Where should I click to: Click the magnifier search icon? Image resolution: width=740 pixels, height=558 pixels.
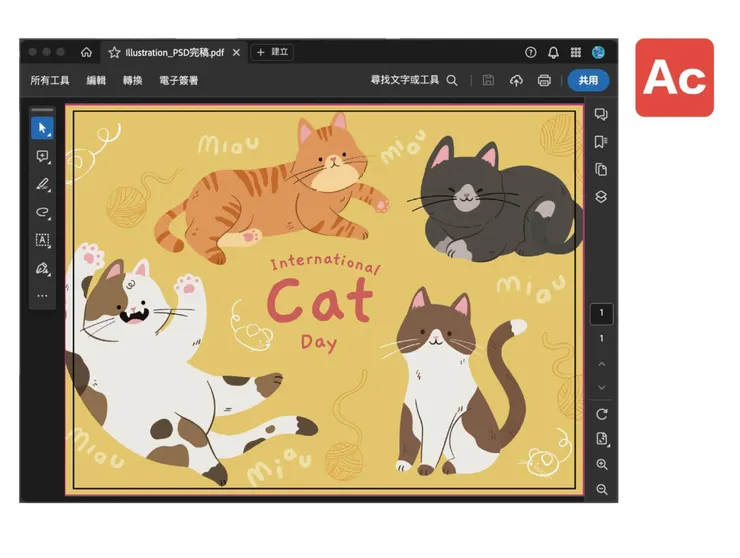[452, 80]
